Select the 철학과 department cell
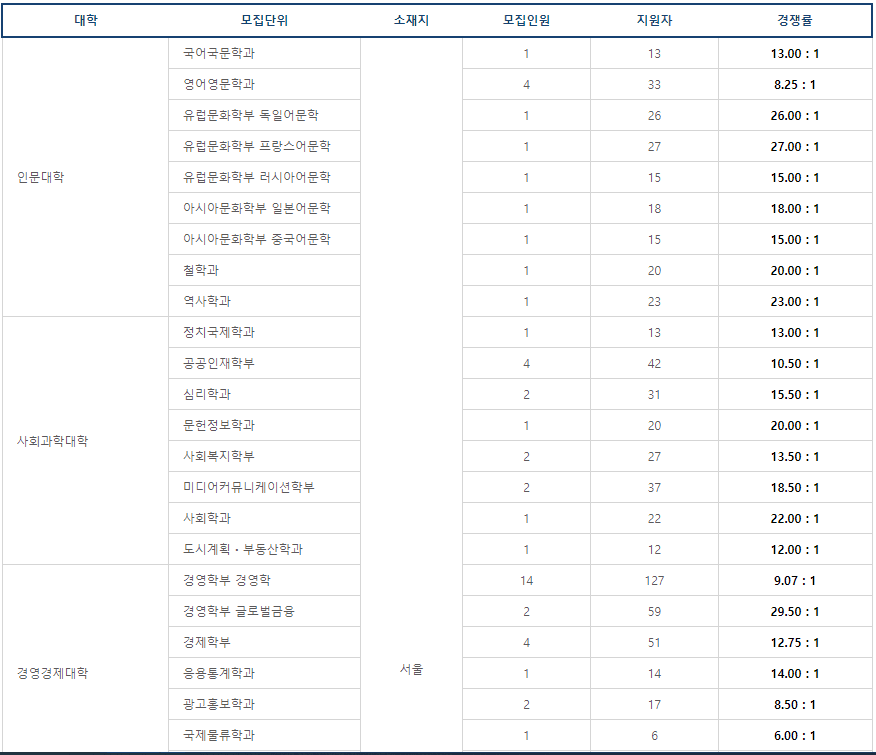 [x=201, y=270]
